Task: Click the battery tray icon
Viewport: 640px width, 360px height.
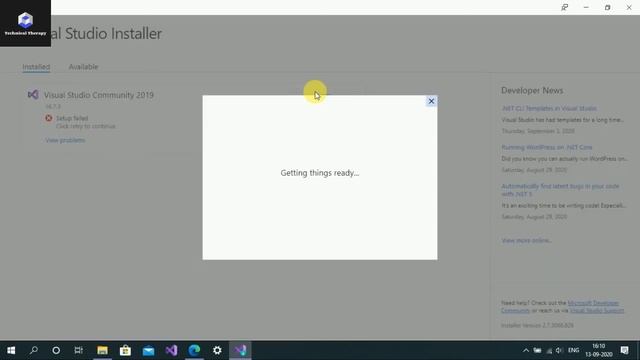Action: (x=538, y=350)
